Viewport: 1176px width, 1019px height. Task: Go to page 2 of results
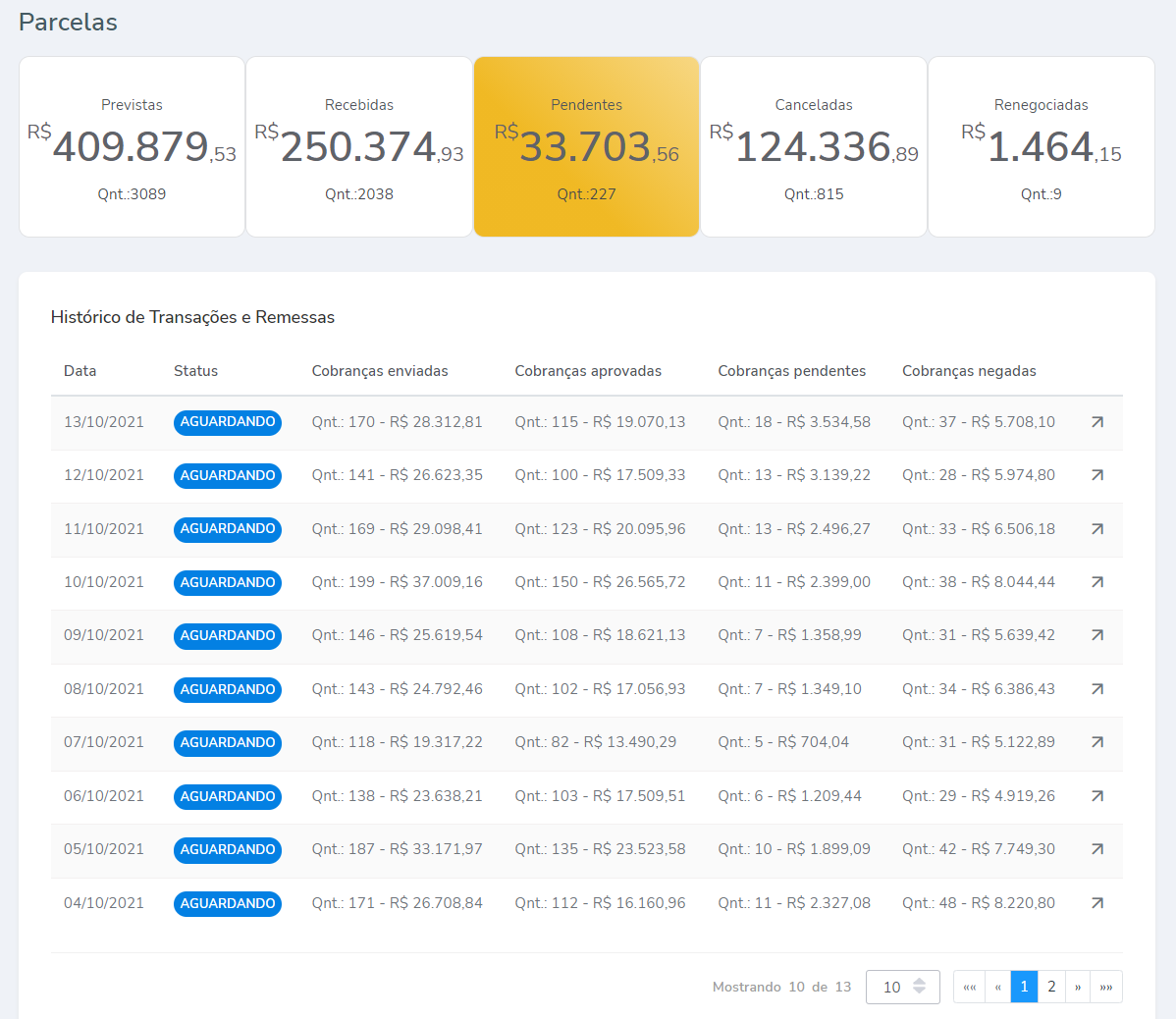1050,987
